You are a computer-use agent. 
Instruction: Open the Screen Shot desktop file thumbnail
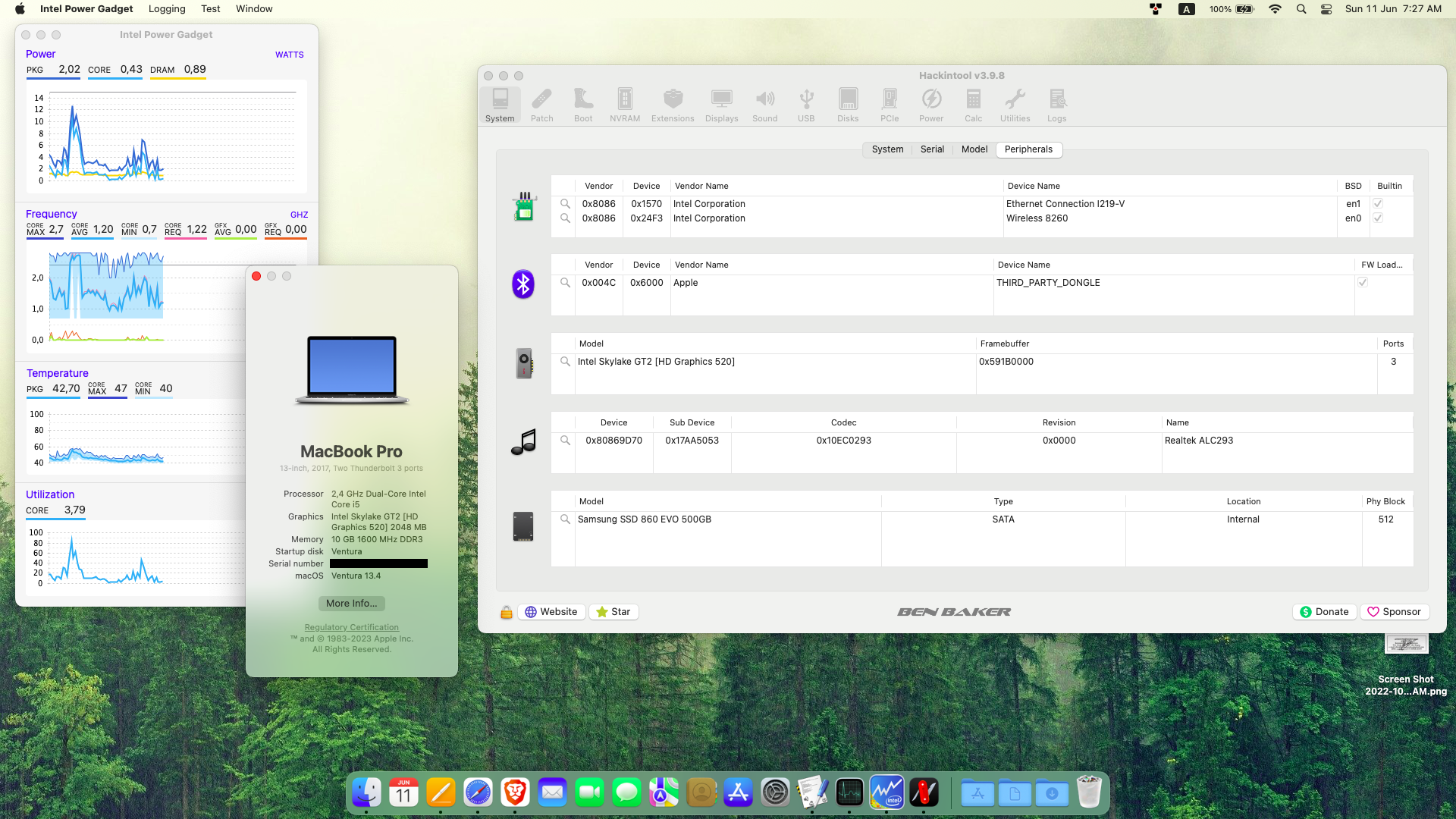tap(1406, 645)
